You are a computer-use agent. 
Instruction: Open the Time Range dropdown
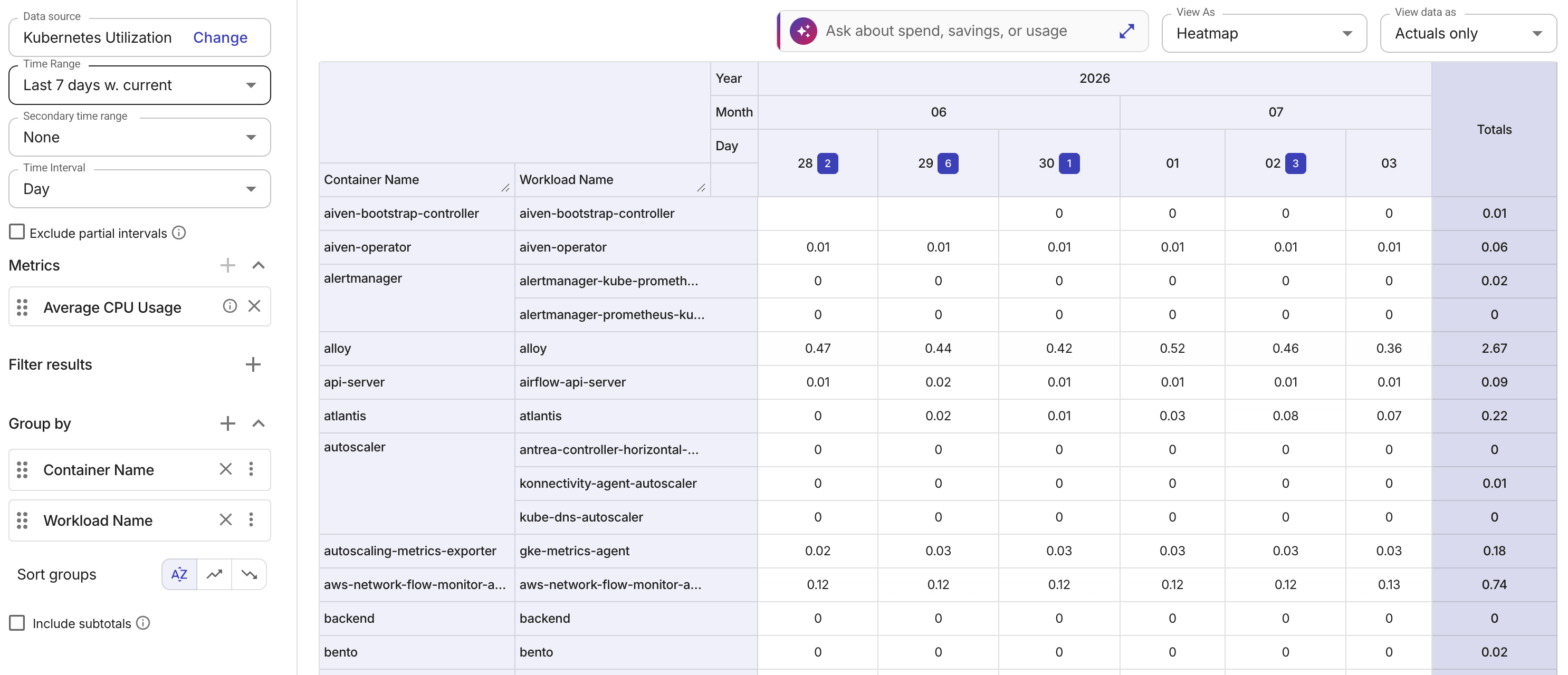(139, 85)
